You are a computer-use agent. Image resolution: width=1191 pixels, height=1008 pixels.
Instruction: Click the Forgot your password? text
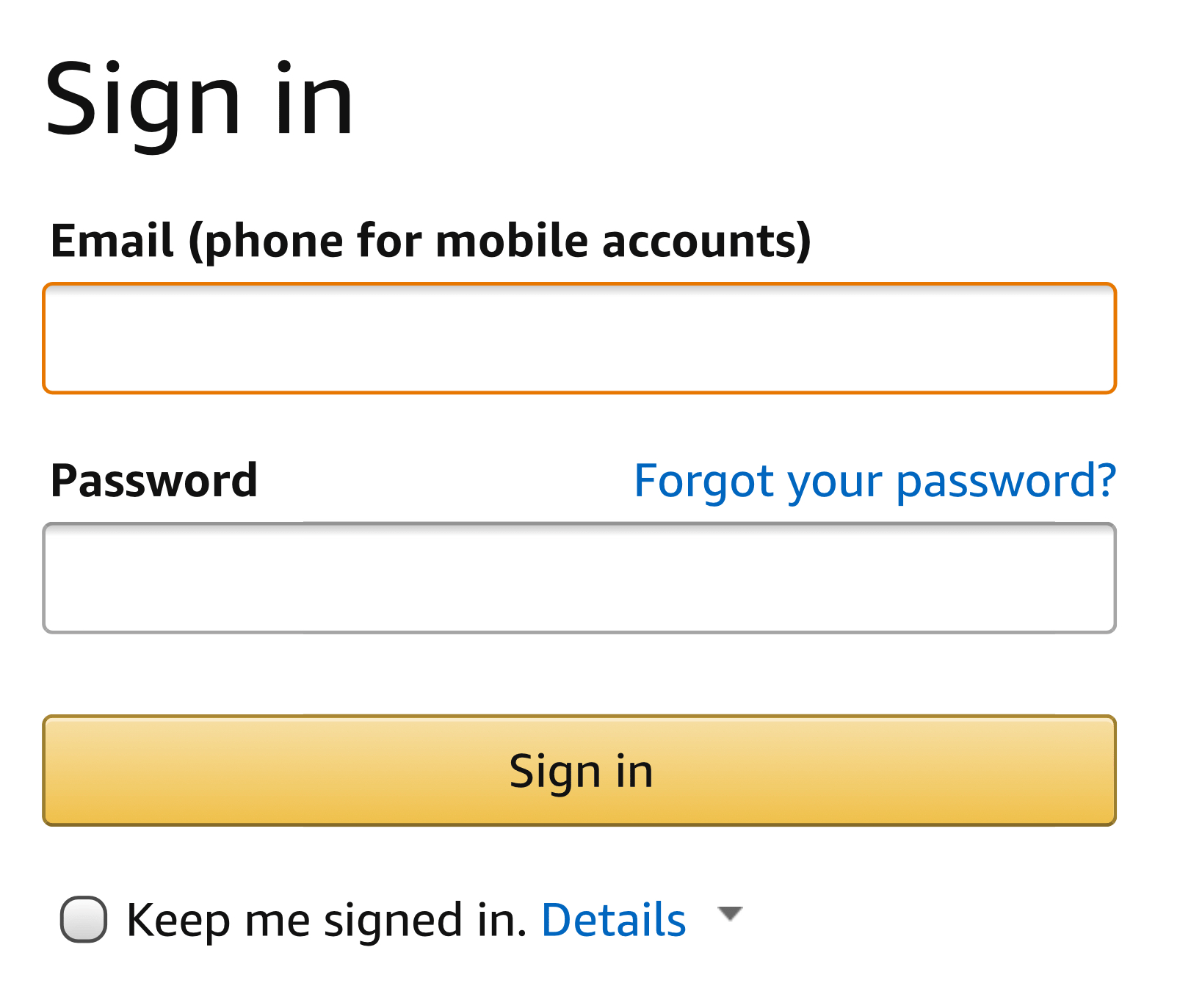click(875, 481)
